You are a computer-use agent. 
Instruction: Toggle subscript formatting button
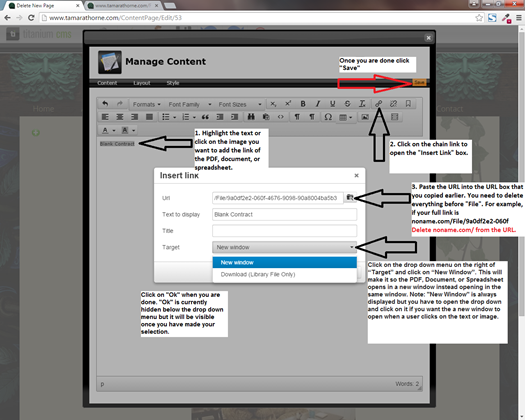click(x=273, y=104)
